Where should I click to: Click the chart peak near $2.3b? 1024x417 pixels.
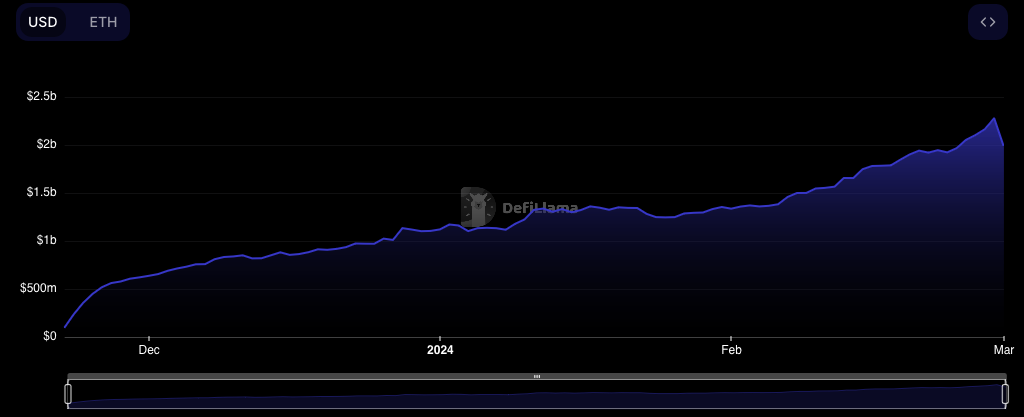click(x=993, y=119)
